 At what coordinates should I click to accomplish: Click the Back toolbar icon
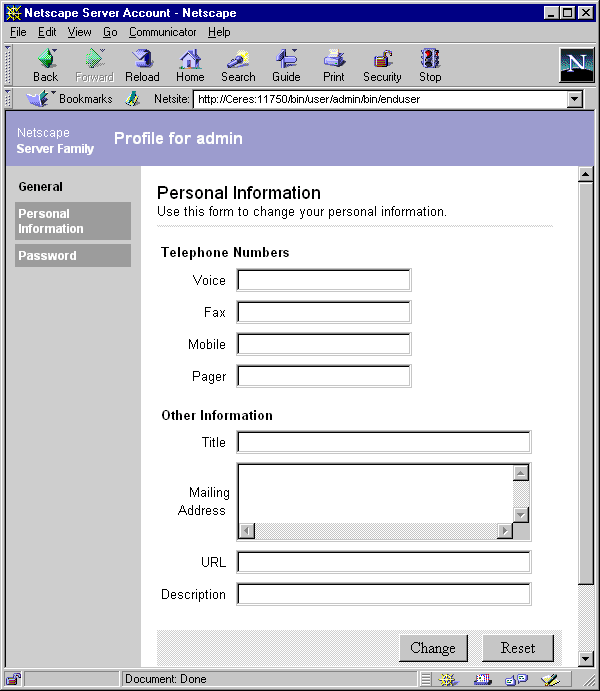coord(46,65)
